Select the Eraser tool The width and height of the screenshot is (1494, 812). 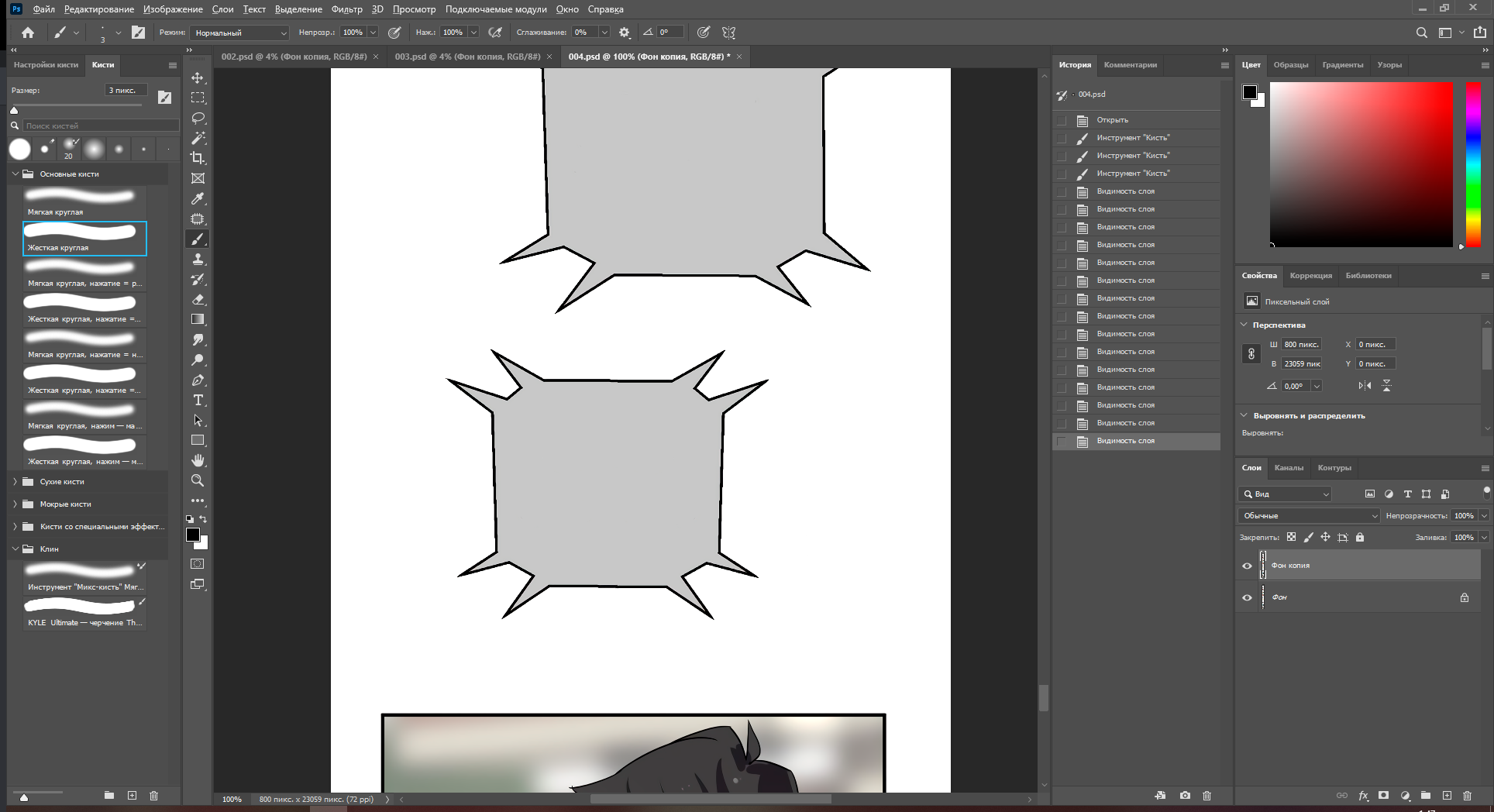(x=198, y=299)
